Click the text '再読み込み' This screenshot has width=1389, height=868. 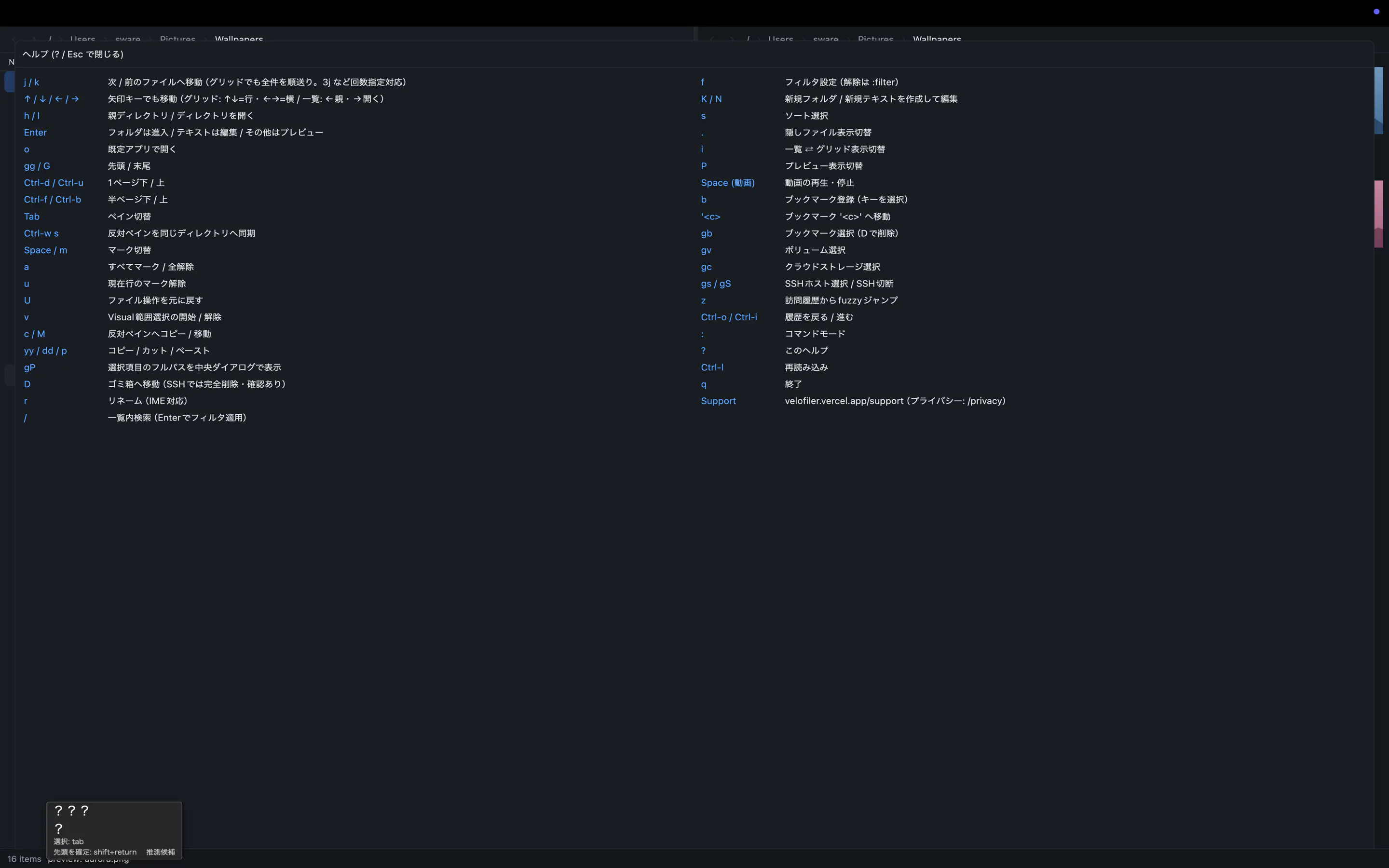tap(806, 367)
